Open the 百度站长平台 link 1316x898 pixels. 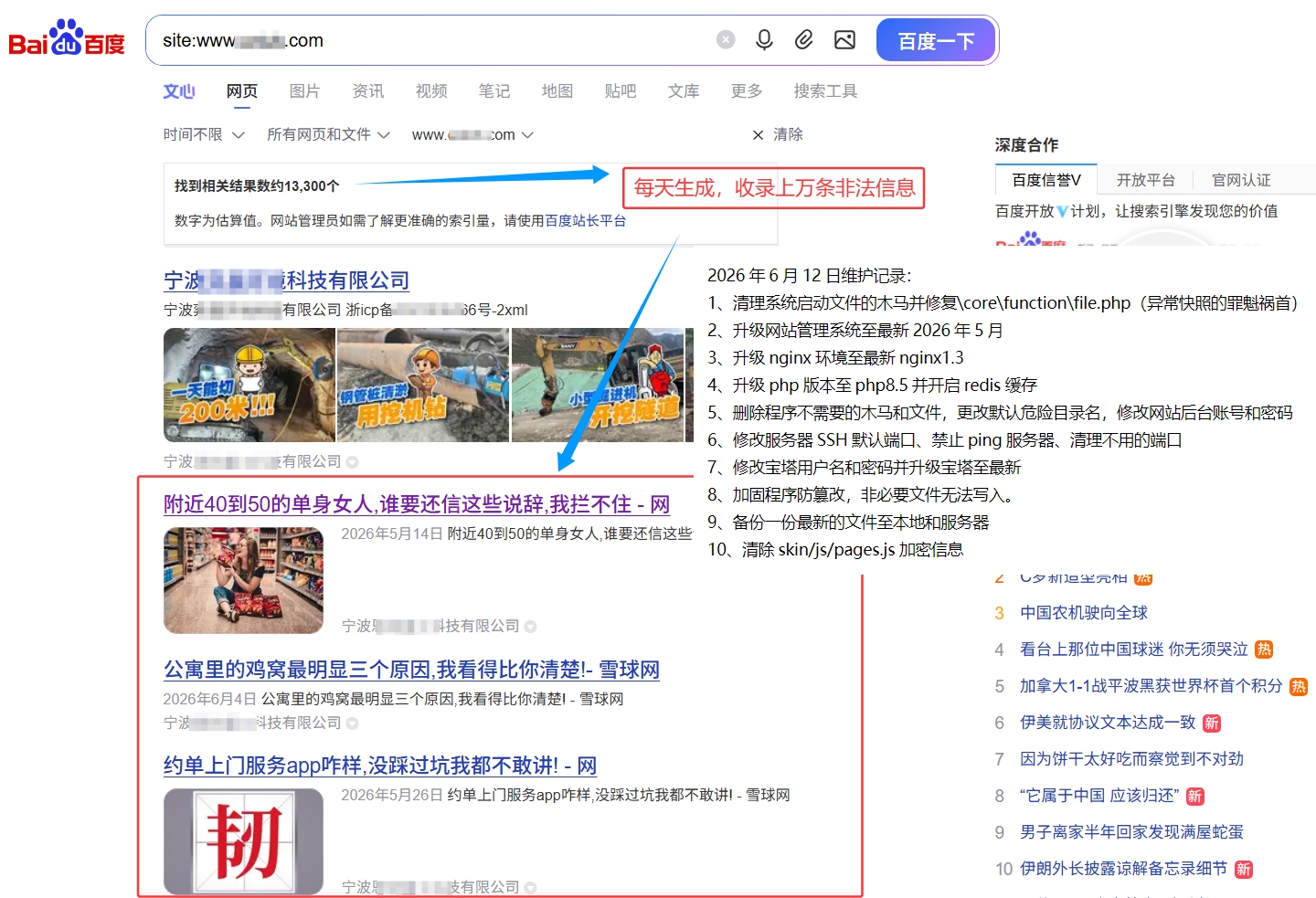(586, 220)
